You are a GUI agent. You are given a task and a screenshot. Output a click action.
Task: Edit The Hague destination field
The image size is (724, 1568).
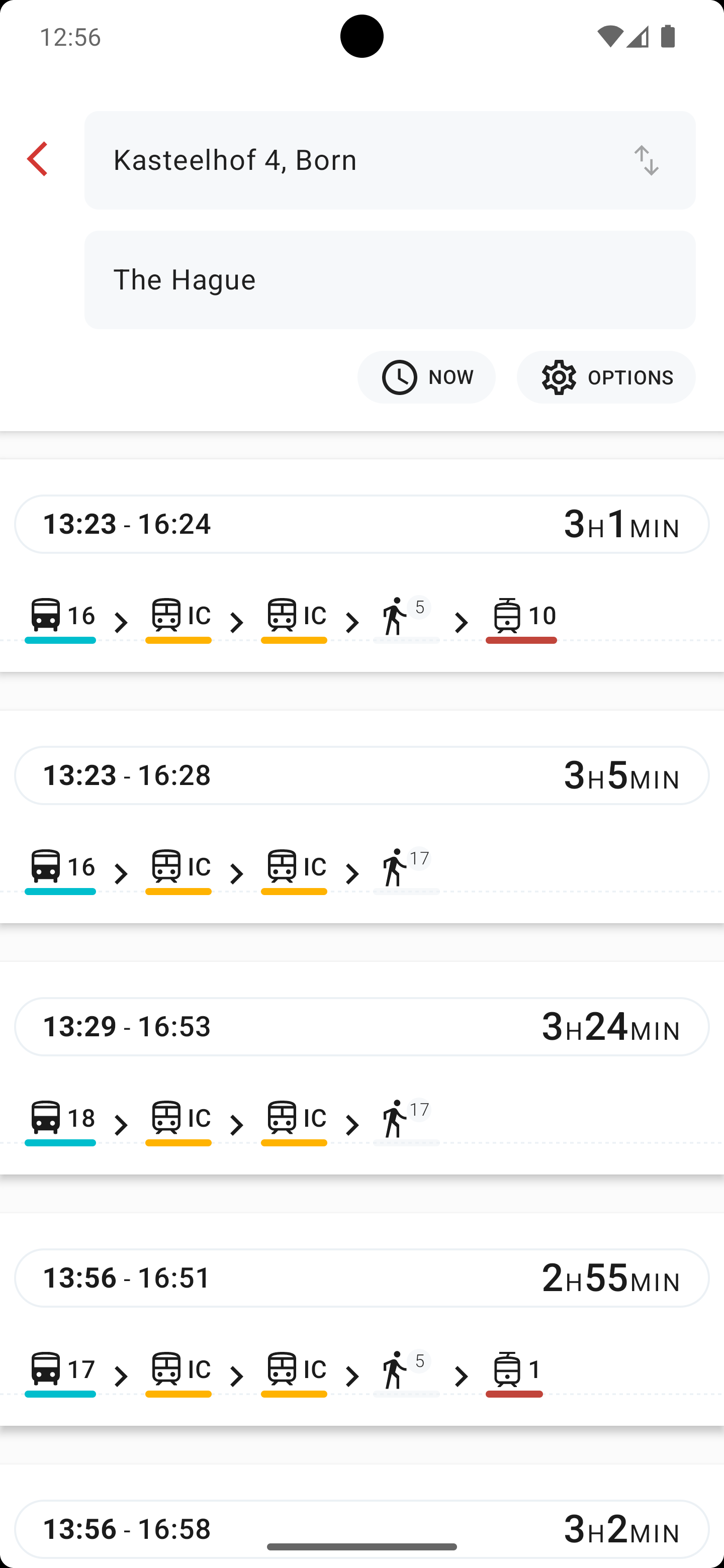390,280
